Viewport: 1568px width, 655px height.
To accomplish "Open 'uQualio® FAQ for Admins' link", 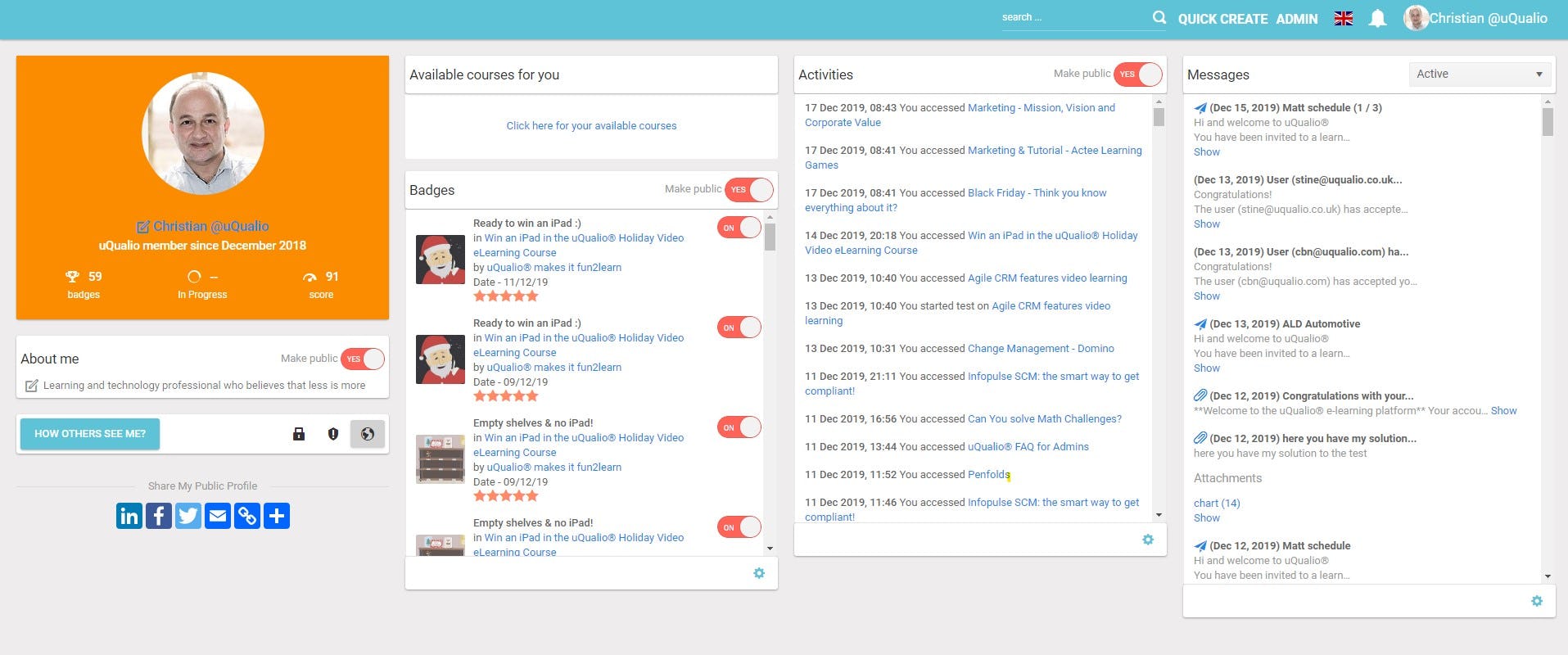I will click(1028, 447).
